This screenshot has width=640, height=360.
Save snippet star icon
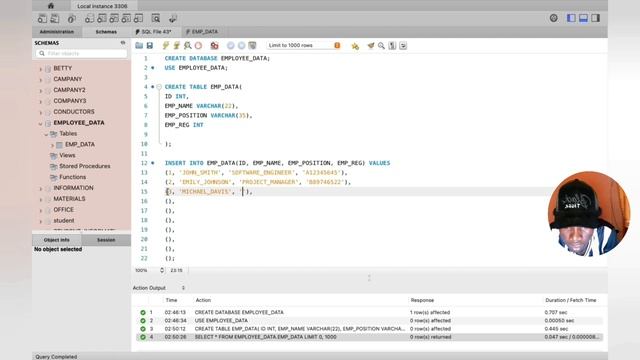tap(355, 46)
